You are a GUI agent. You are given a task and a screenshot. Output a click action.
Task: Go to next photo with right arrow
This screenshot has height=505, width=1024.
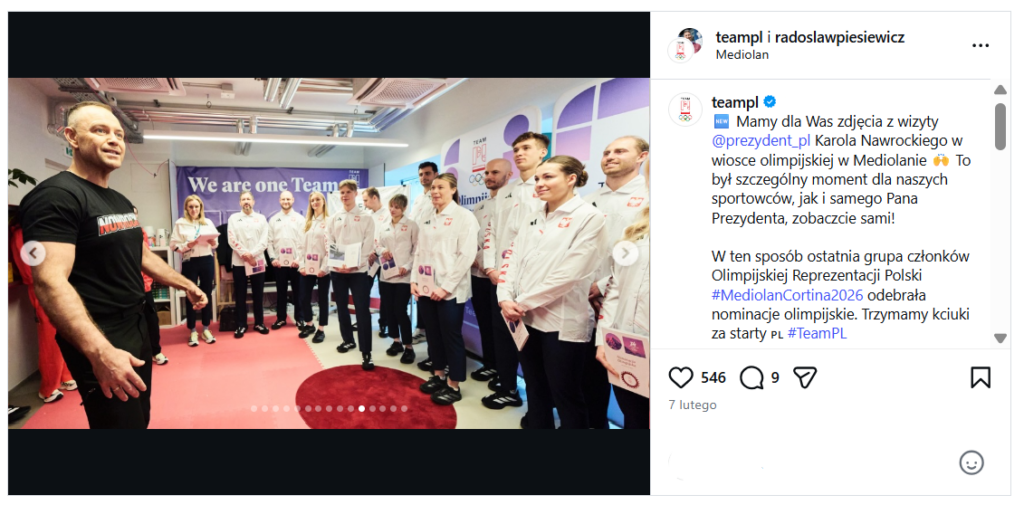626,253
